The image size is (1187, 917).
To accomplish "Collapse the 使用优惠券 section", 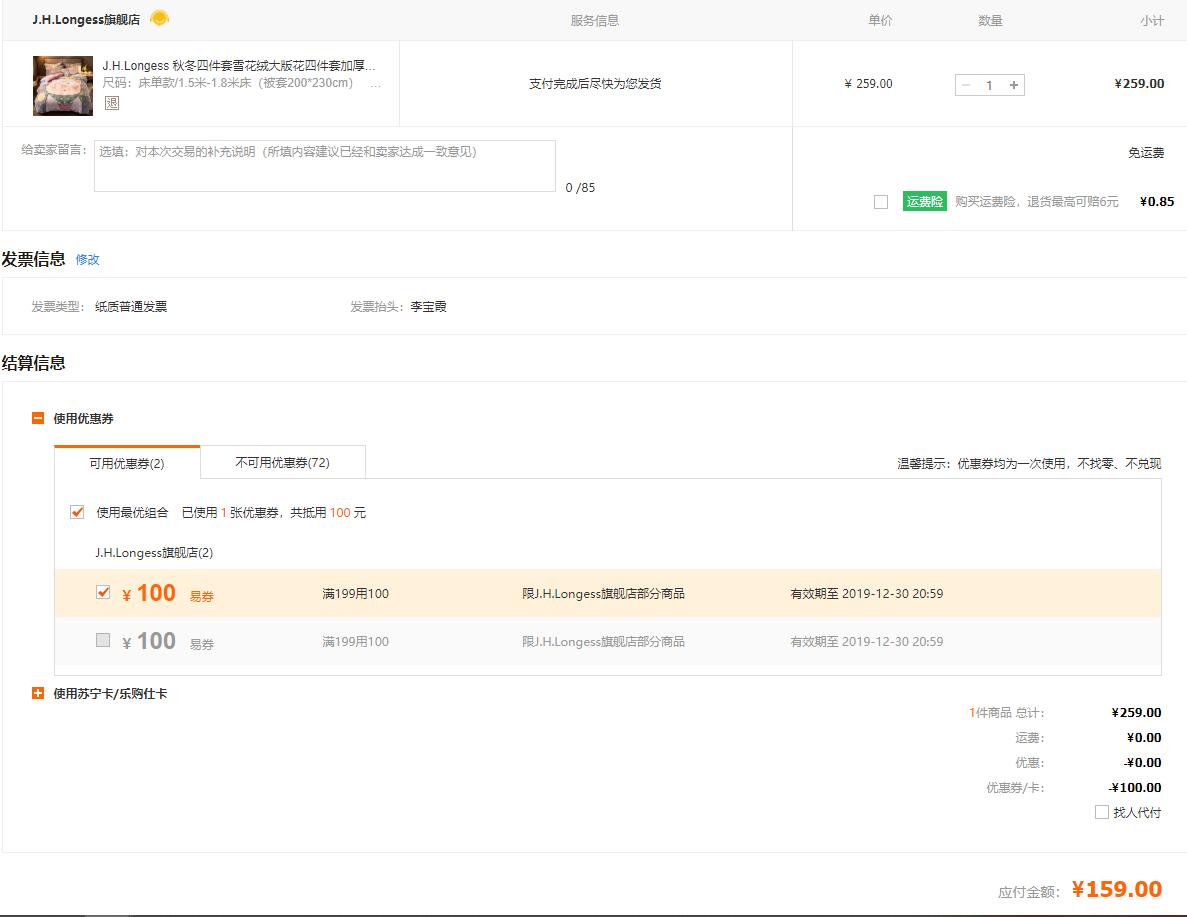I will click(38, 418).
